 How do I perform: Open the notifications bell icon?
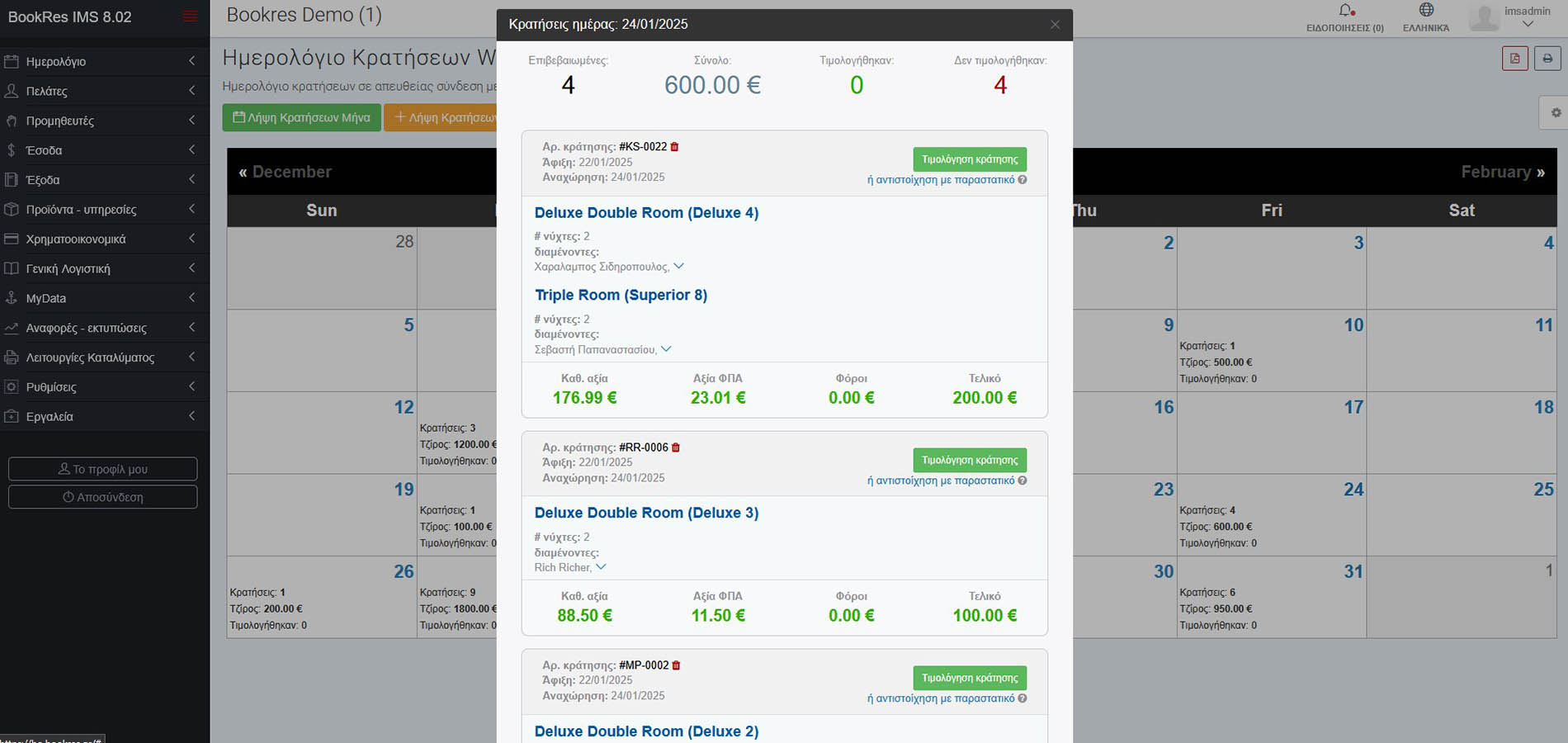[x=1345, y=11]
